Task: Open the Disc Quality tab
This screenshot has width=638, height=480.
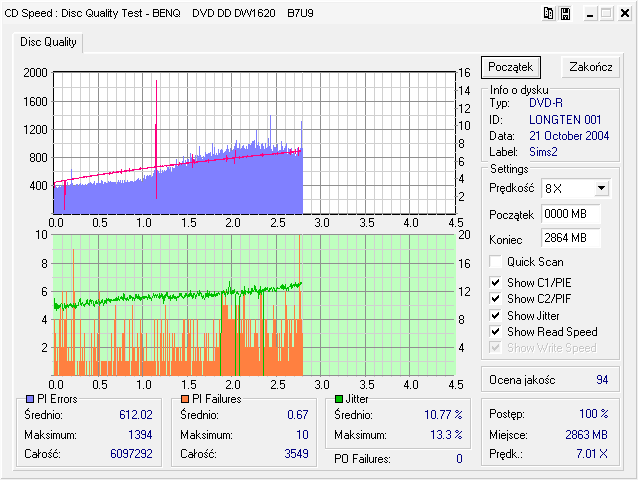Action: [48, 42]
